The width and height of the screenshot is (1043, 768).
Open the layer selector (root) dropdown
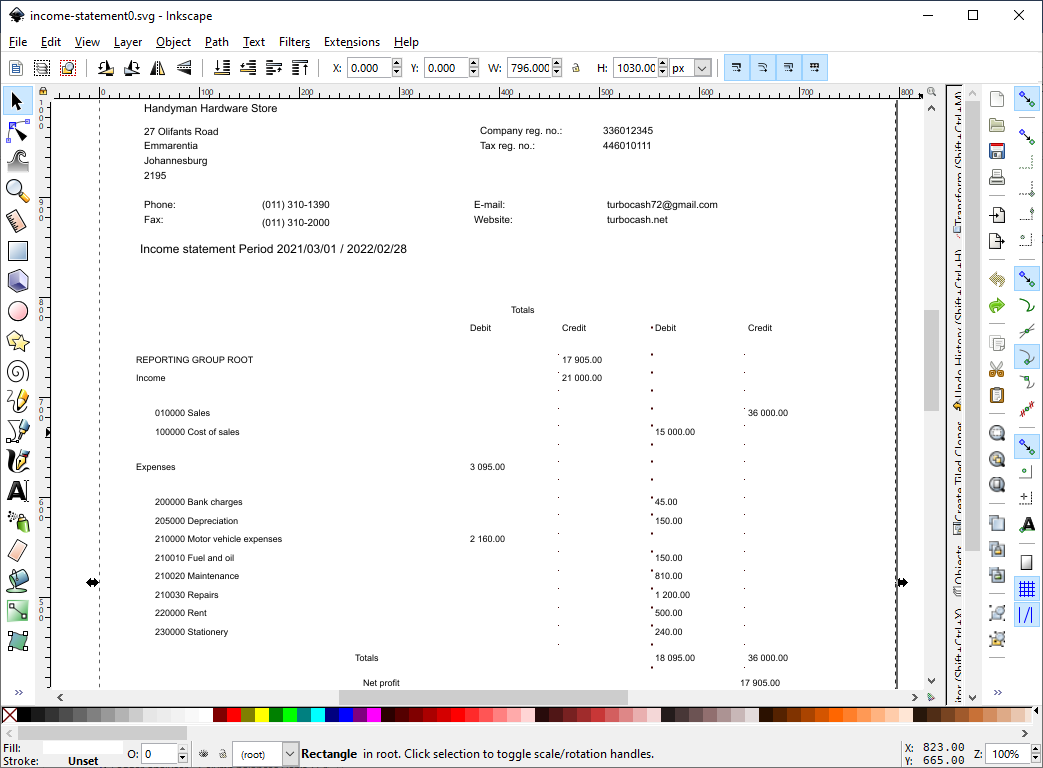290,754
